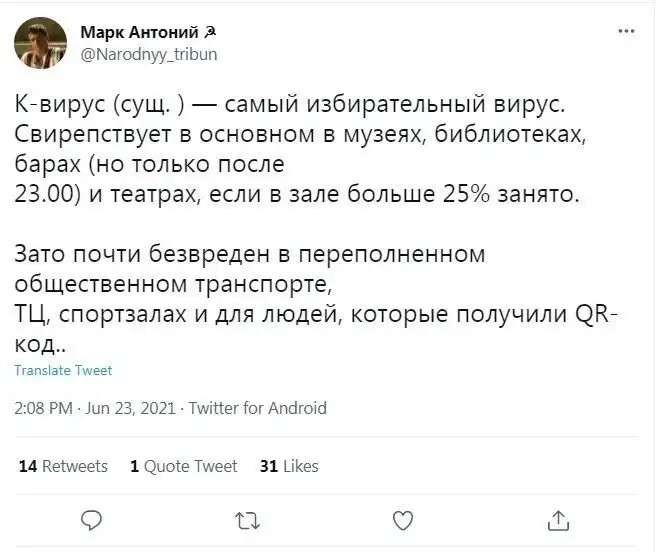
Task: Show the 1 Quote Tweet
Action: [x=184, y=466]
